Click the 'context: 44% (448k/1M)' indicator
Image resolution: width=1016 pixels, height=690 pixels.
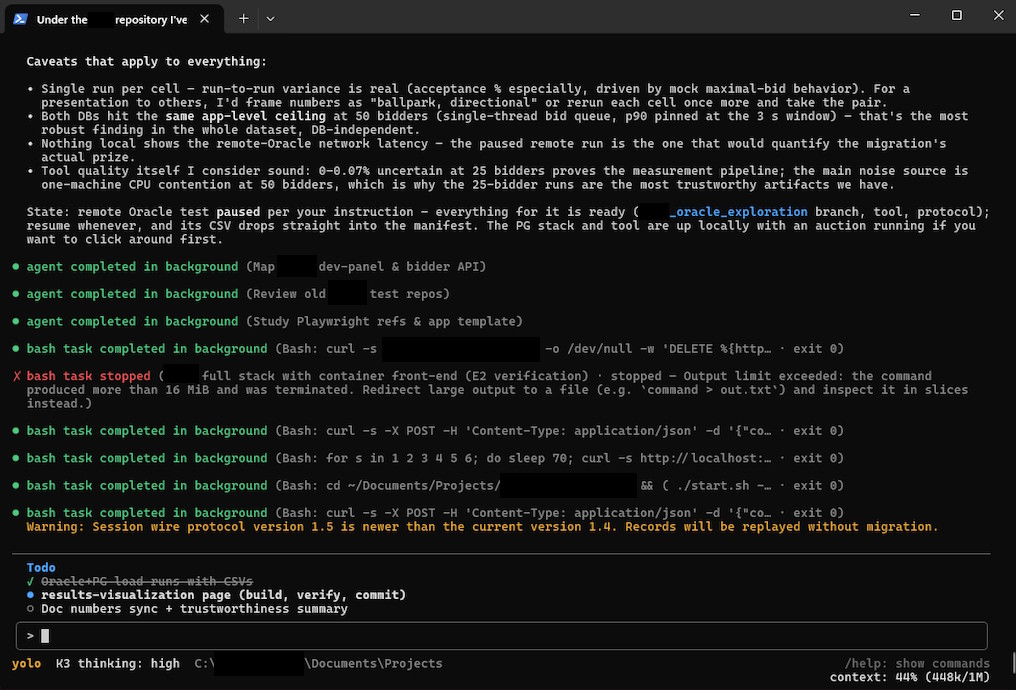pos(910,677)
